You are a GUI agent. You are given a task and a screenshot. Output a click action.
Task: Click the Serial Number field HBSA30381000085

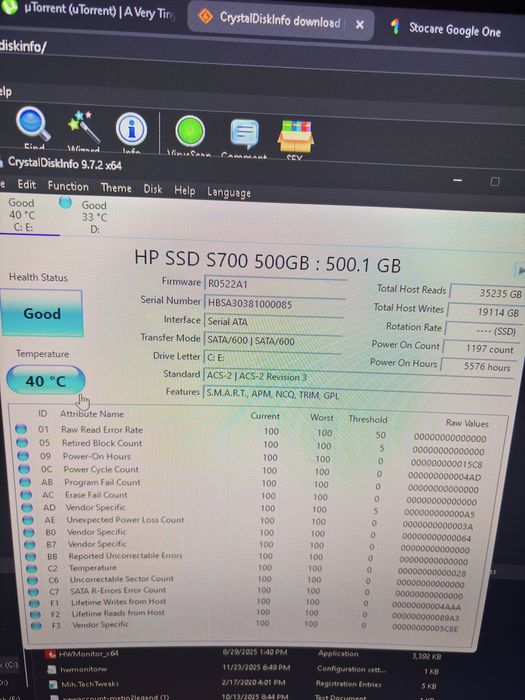click(x=274, y=304)
